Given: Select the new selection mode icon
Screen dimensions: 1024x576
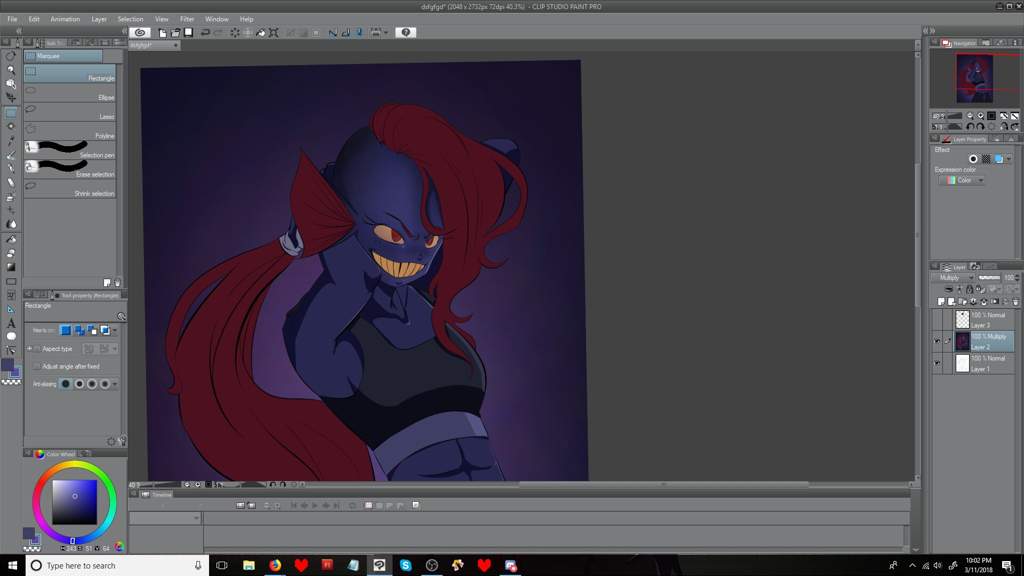Looking at the screenshot, I should [x=66, y=330].
